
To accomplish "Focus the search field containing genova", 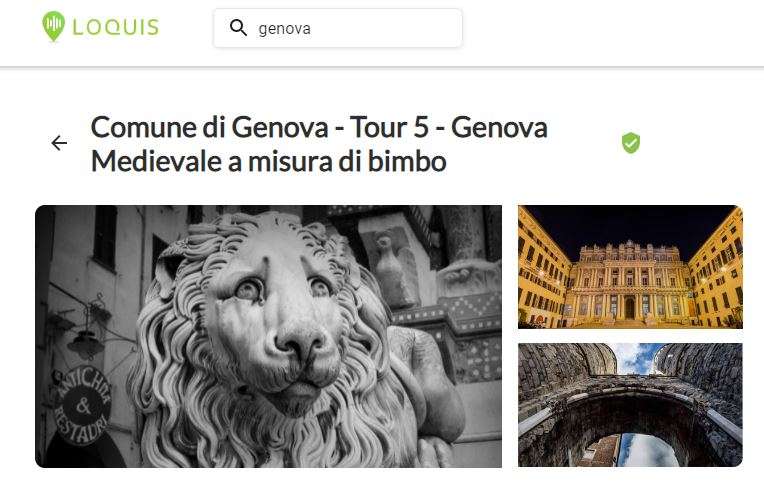I will pyautogui.click(x=338, y=28).
